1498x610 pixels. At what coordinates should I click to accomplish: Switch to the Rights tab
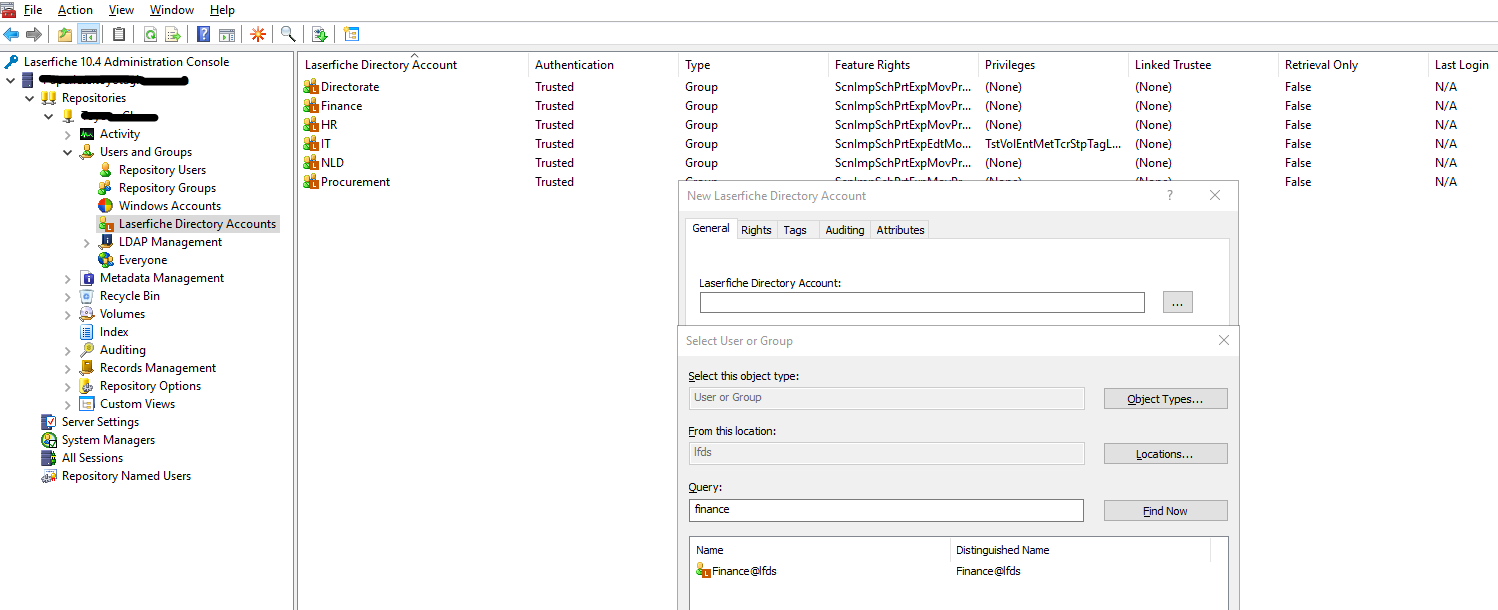(756, 230)
